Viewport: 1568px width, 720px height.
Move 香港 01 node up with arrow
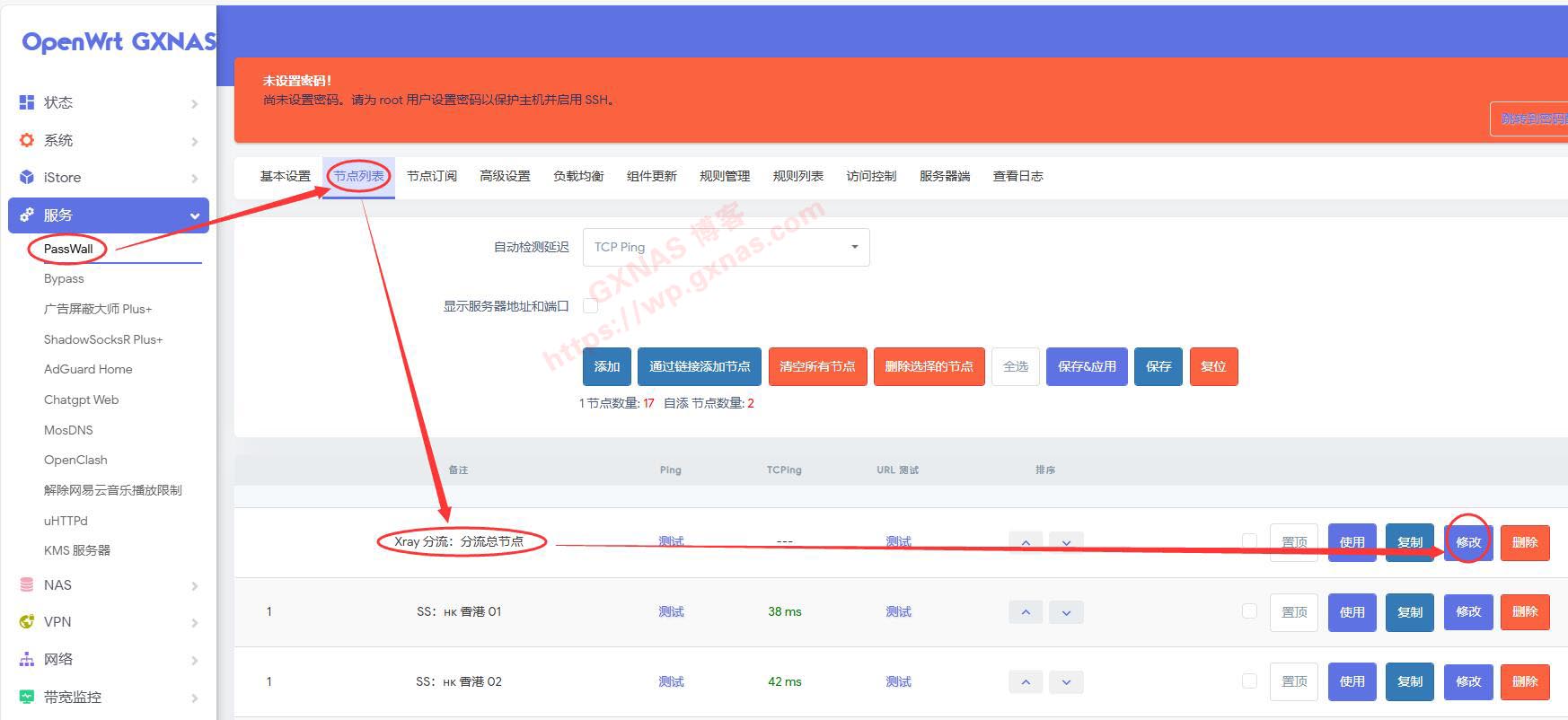1026,612
